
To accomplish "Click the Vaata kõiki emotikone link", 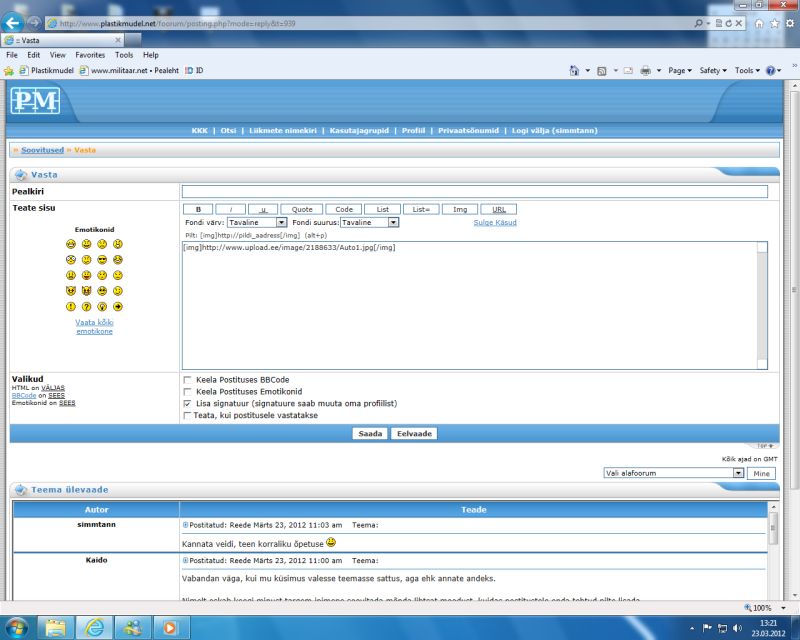I will [94, 326].
